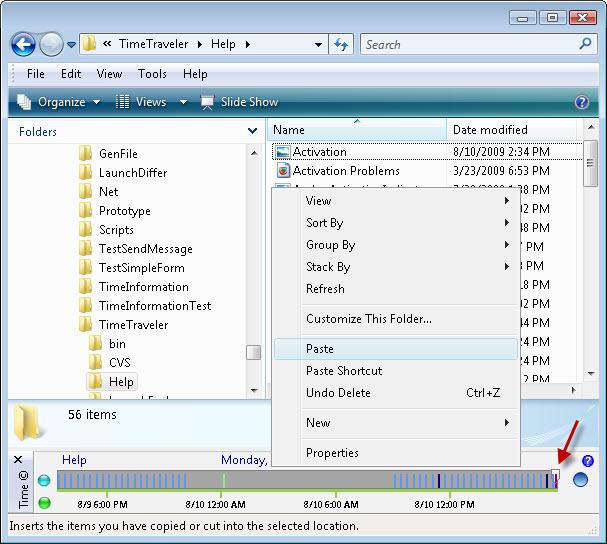Click the Back navigation arrow button
Image resolution: width=607 pixels, height=544 pixels.
tap(23, 45)
